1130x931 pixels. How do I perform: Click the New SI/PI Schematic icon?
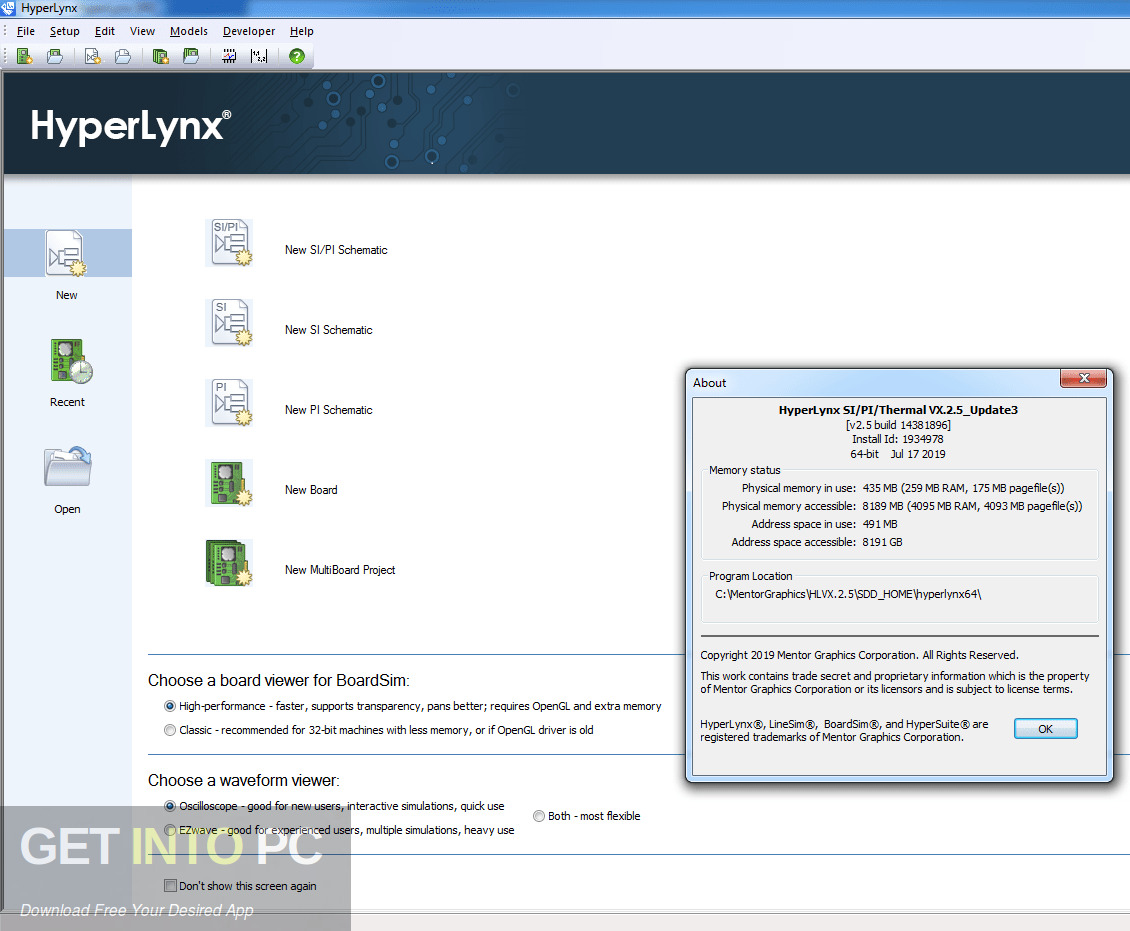229,243
